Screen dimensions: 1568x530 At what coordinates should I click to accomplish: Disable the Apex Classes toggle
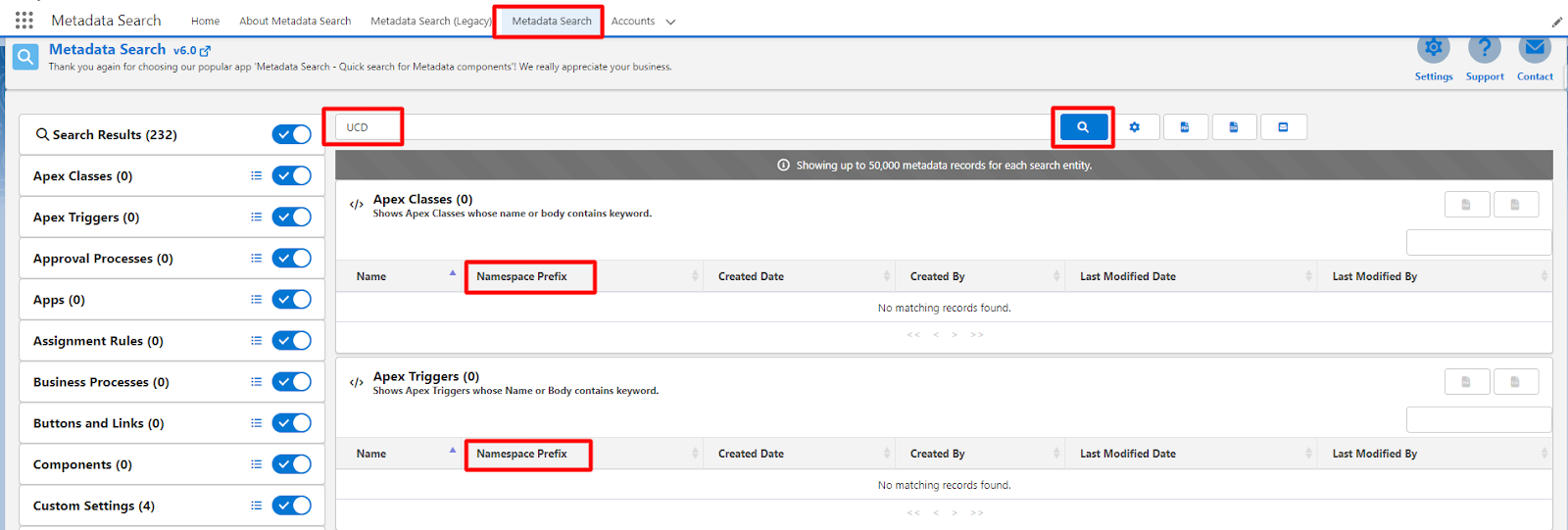(291, 175)
